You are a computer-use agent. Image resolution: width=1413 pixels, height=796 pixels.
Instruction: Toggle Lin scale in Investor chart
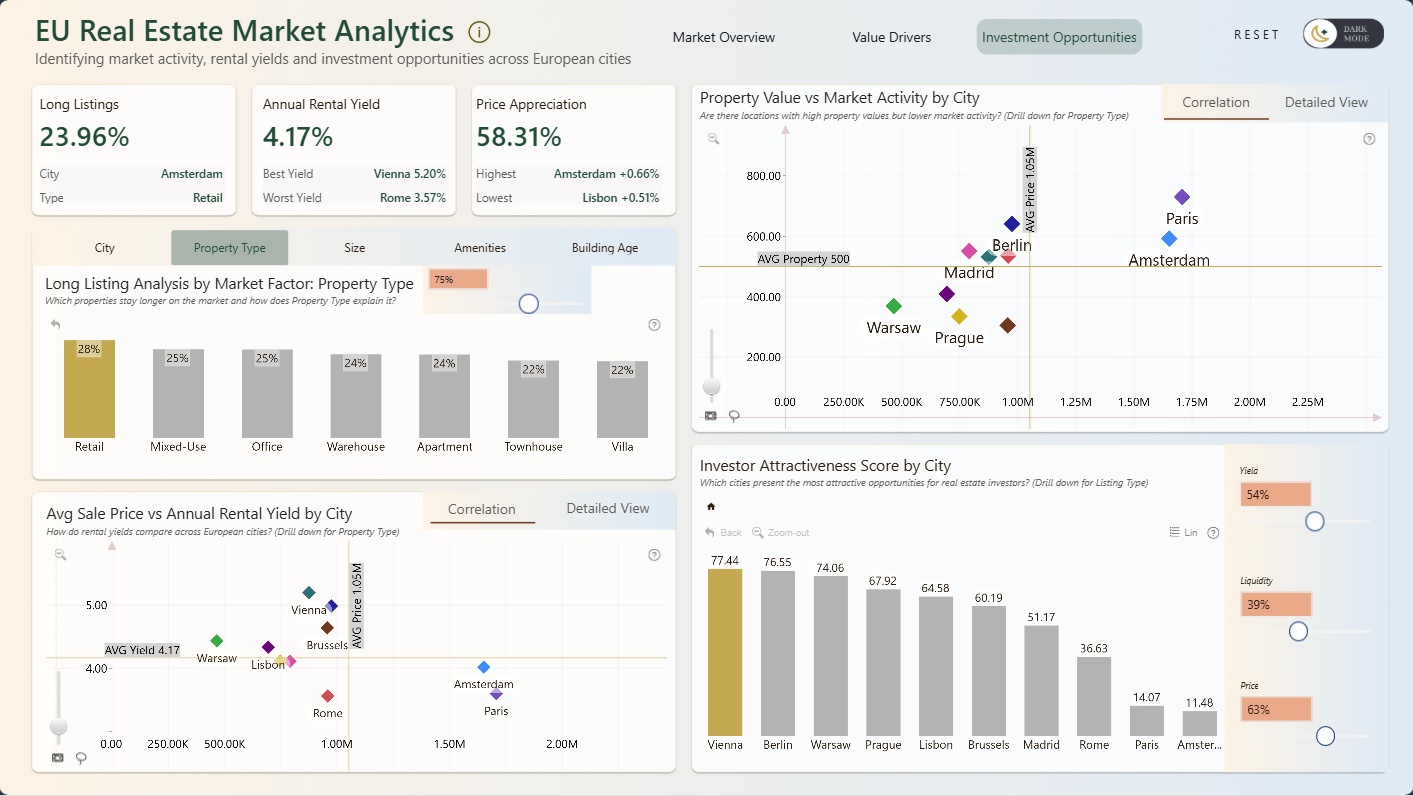click(x=1183, y=533)
